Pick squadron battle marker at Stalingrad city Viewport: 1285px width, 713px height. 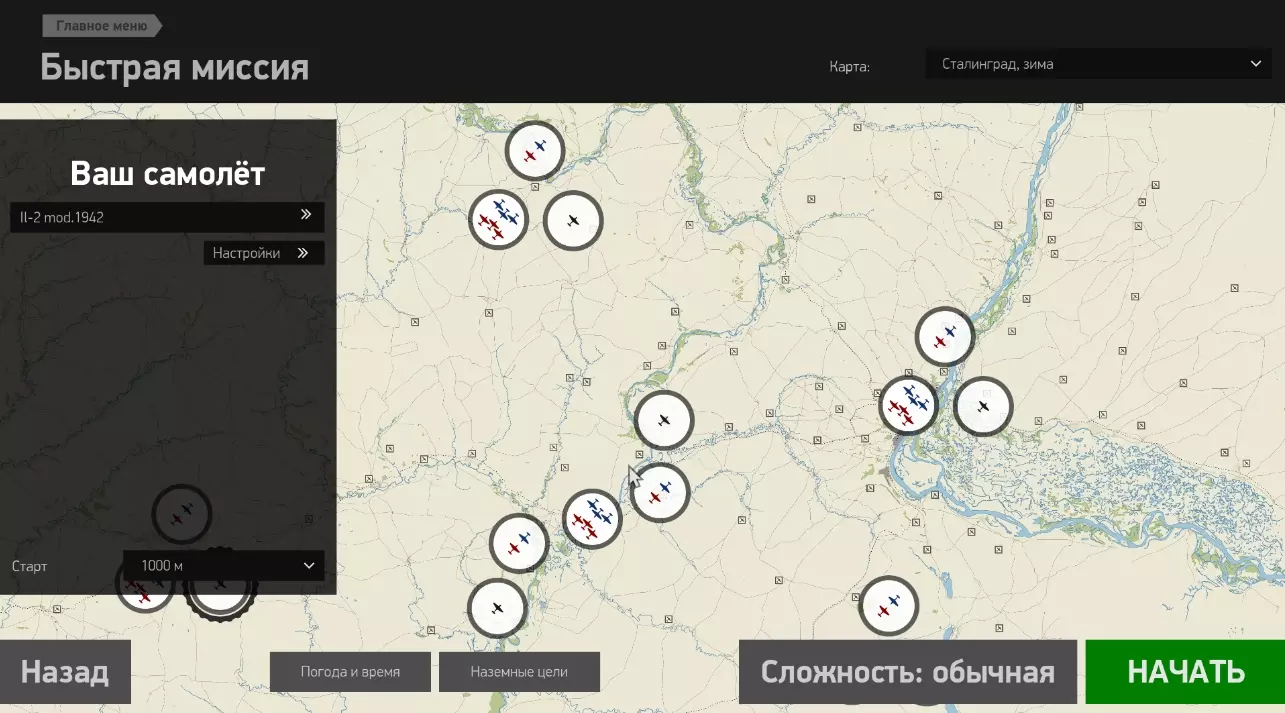909,405
